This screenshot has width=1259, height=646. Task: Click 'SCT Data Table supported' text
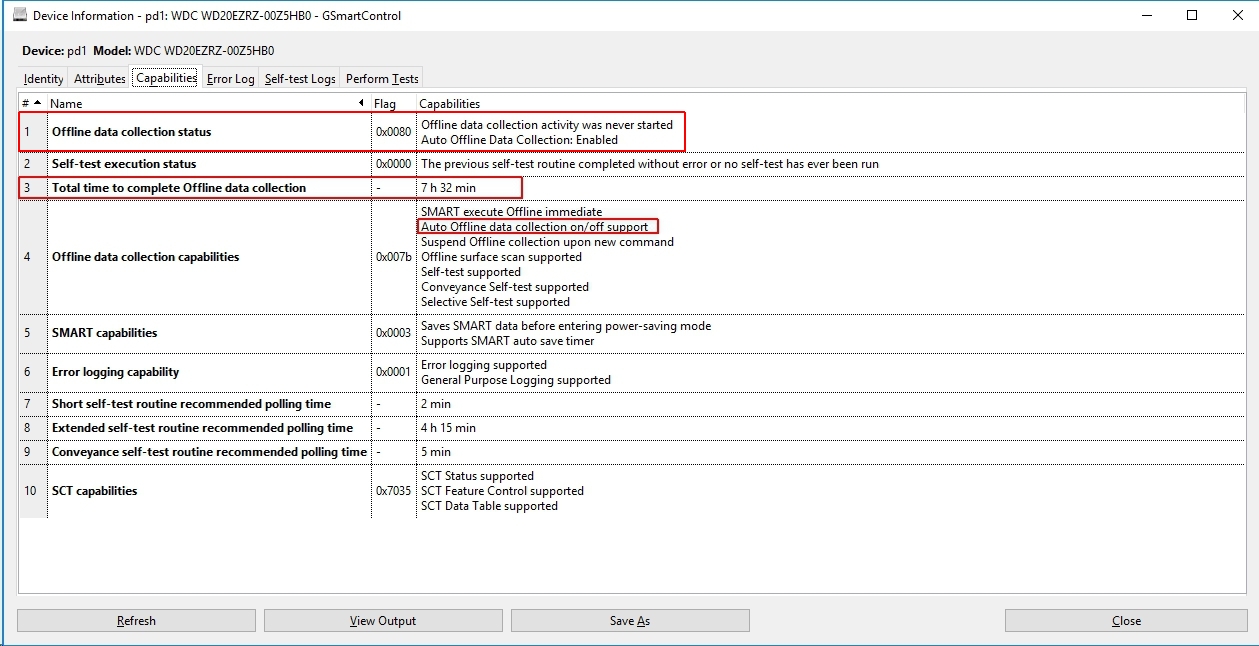point(489,506)
